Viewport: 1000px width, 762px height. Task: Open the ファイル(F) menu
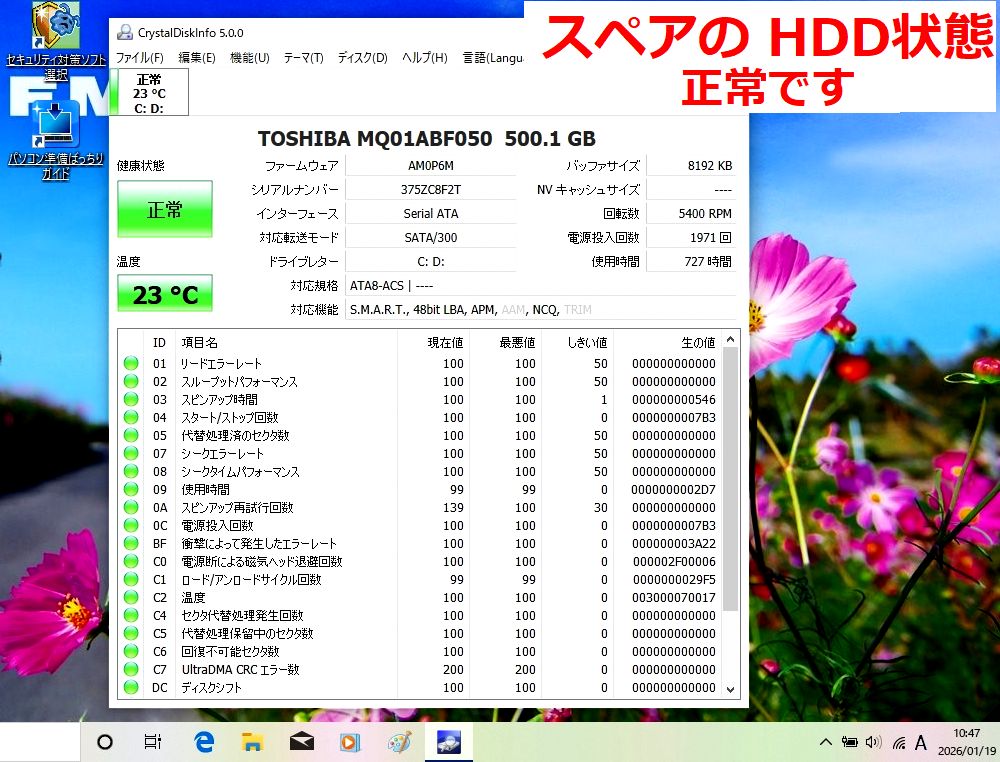pyautogui.click(x=139, y=58)
